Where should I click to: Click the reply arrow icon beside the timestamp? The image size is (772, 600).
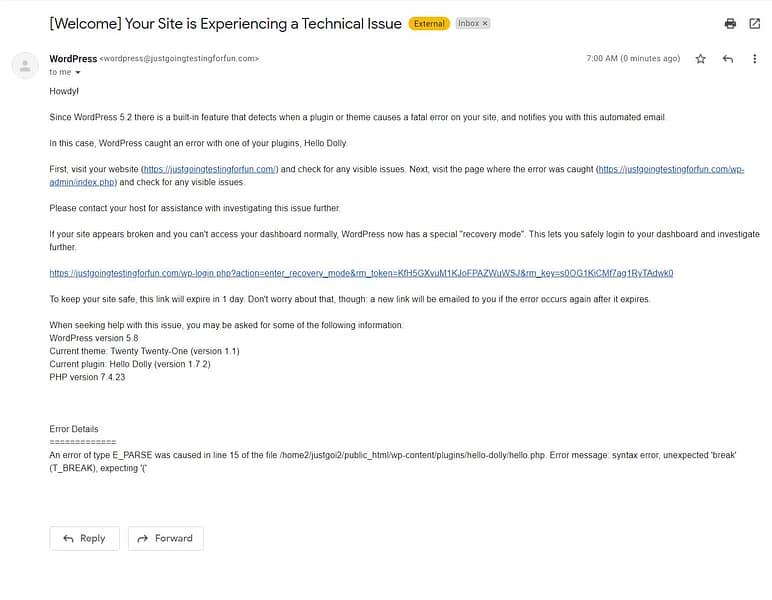[728, 59]
